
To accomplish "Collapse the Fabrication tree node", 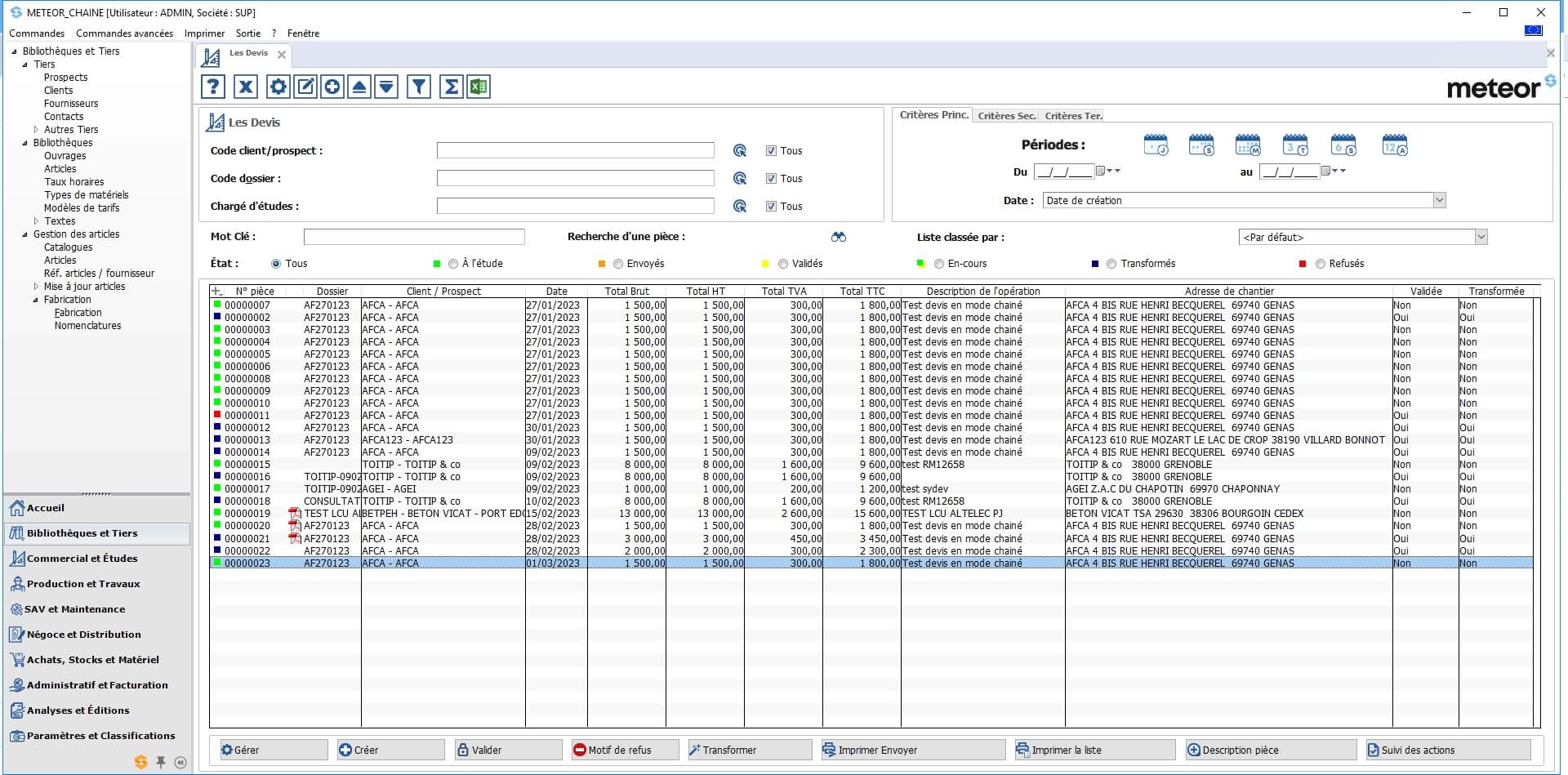I will coord(36,300).
